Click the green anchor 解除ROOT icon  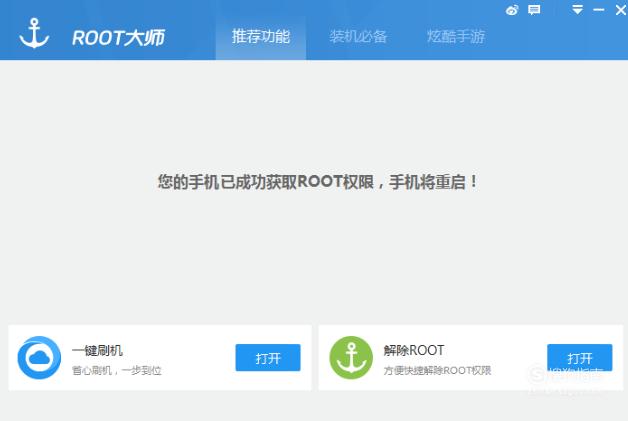[351, 358]
